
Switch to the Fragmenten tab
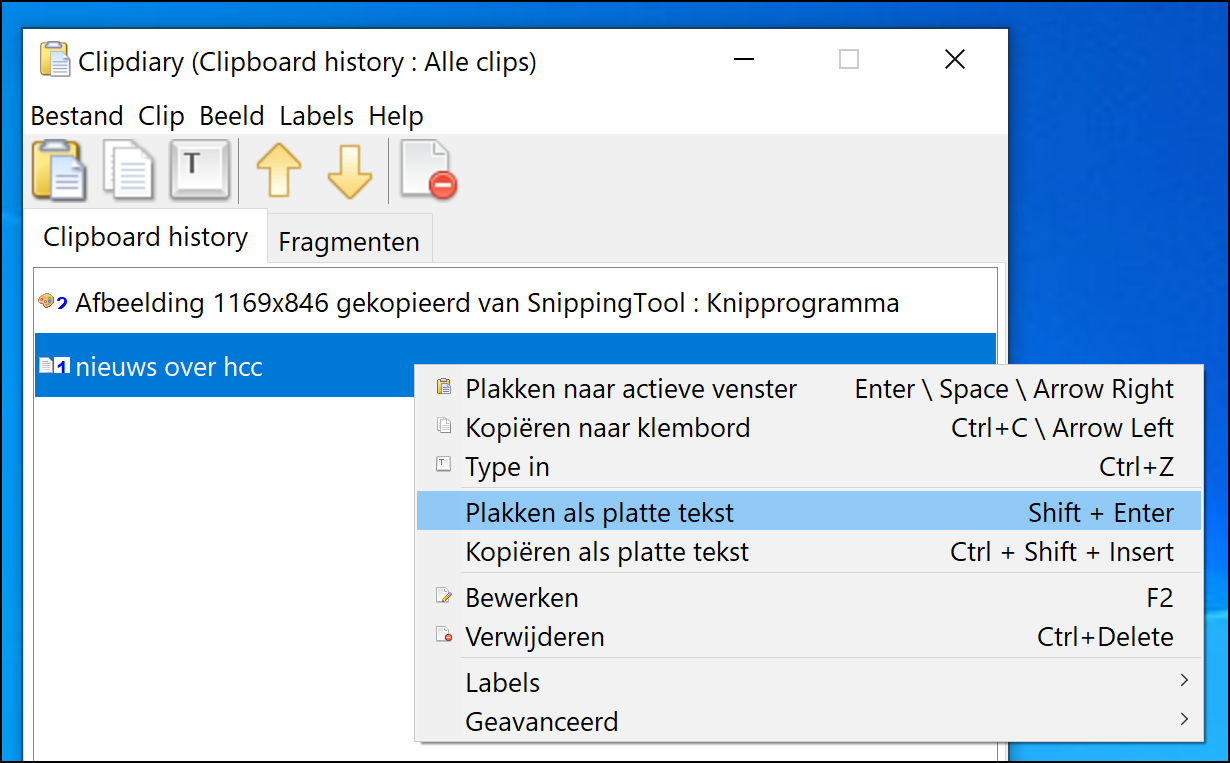click(x=348, y=241)
